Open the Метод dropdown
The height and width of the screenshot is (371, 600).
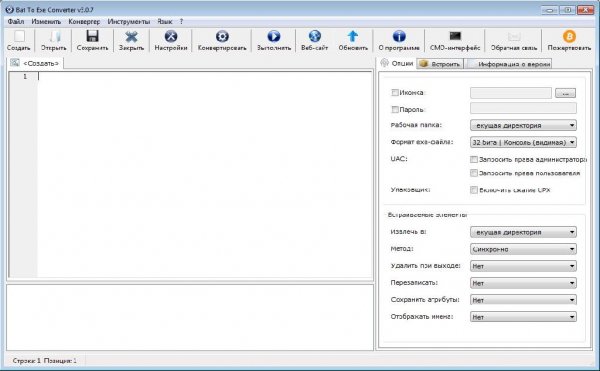click(x=523, y=249)
